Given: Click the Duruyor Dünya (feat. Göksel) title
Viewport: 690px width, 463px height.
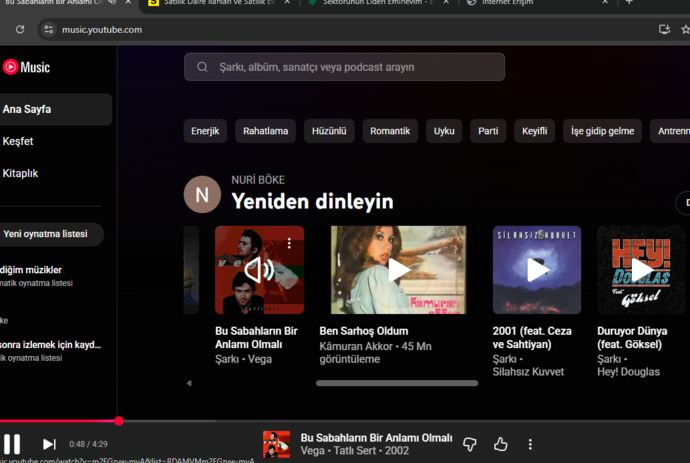Looking at the screenshot, I should pos(632,338).
